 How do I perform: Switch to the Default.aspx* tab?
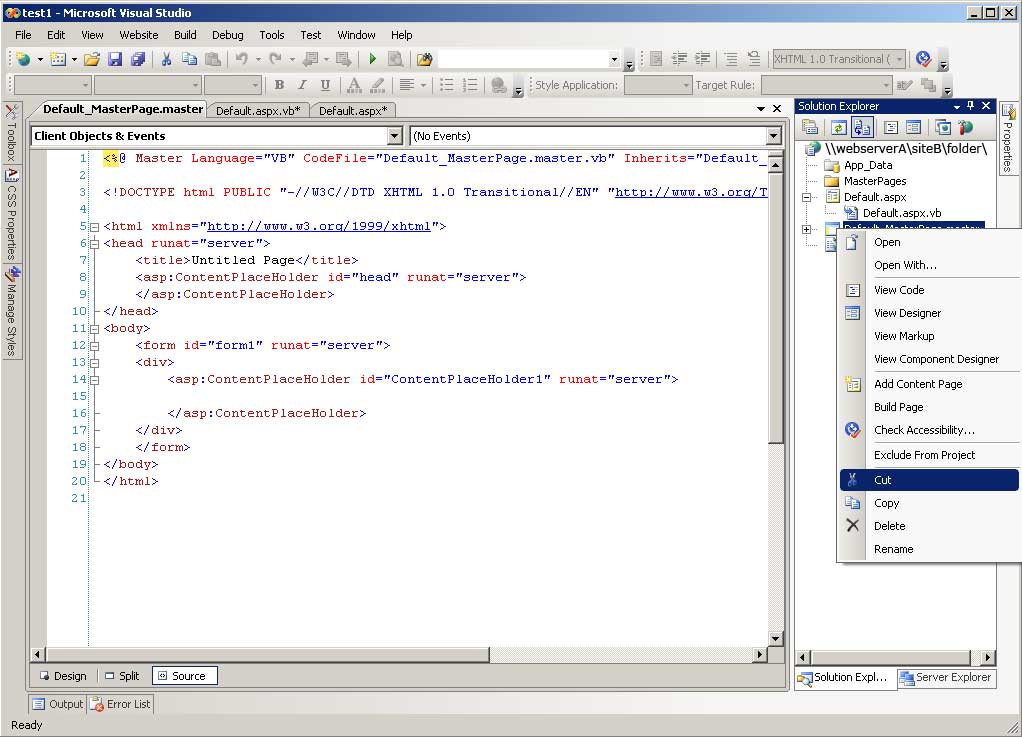(x=353, y=111)
